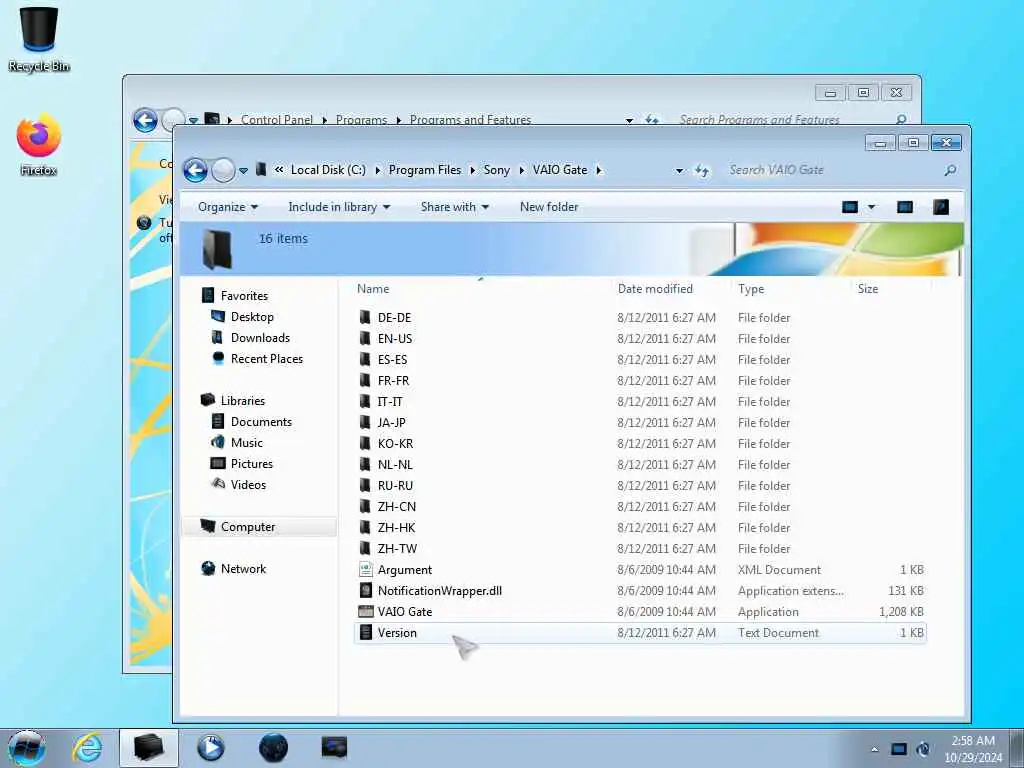
Task: Select the DE-DE folder icon
Action: (x=365, y=317)
